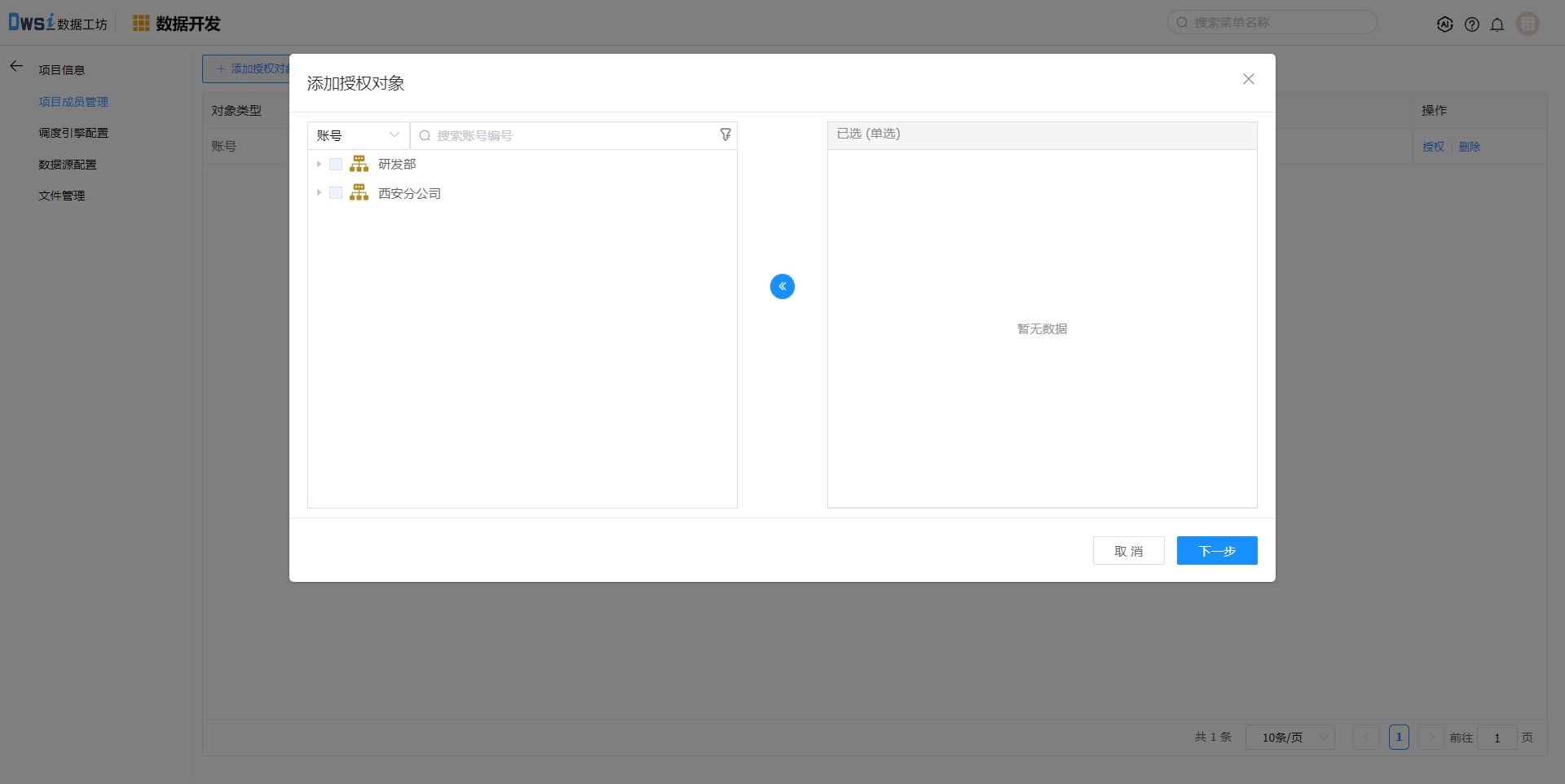The width and height of the screenshot is (1565, 784).
Task: Click the 取消 button
Action: point(1128,551)
